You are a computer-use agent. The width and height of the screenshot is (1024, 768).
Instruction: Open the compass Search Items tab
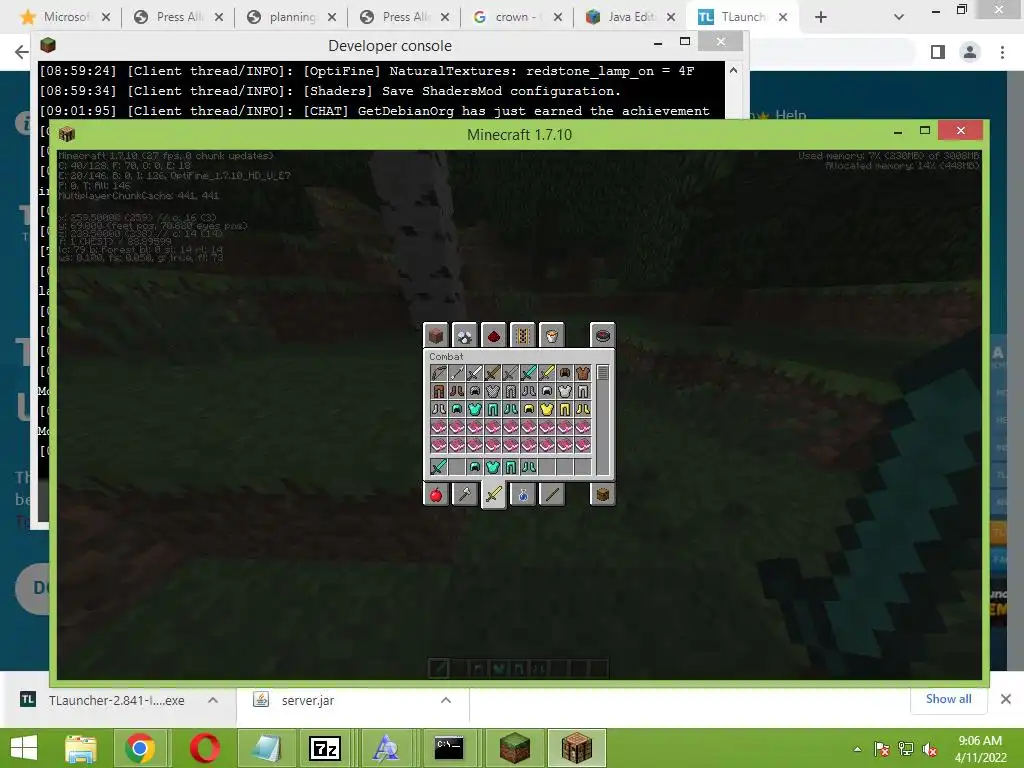[x=602, y=336]
